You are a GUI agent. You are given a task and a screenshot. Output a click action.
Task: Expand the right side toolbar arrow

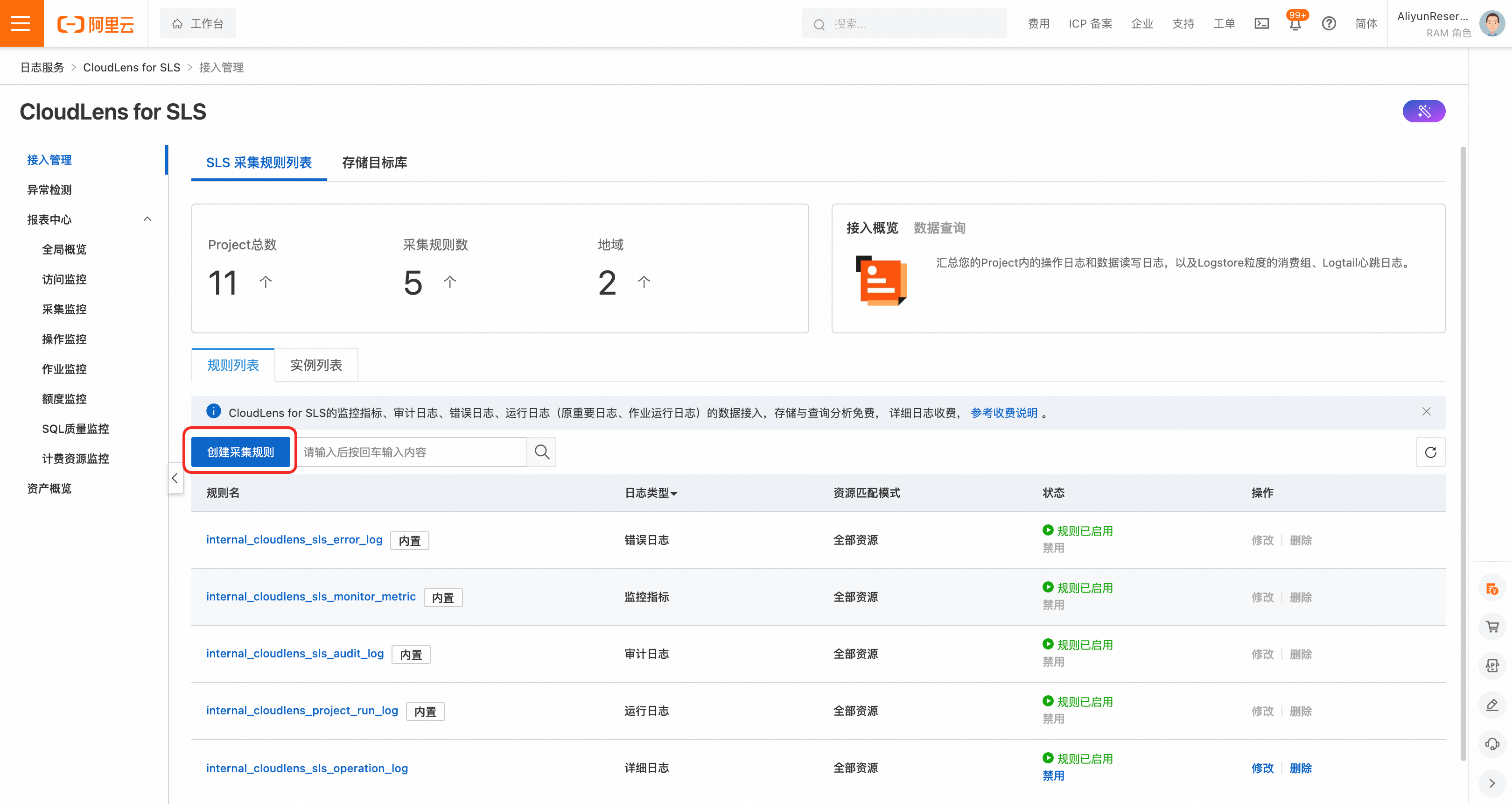point(1492,783)
